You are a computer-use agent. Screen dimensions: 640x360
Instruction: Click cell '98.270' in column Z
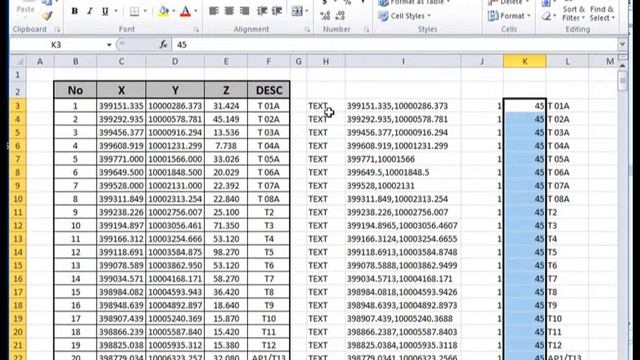(226, 252)
